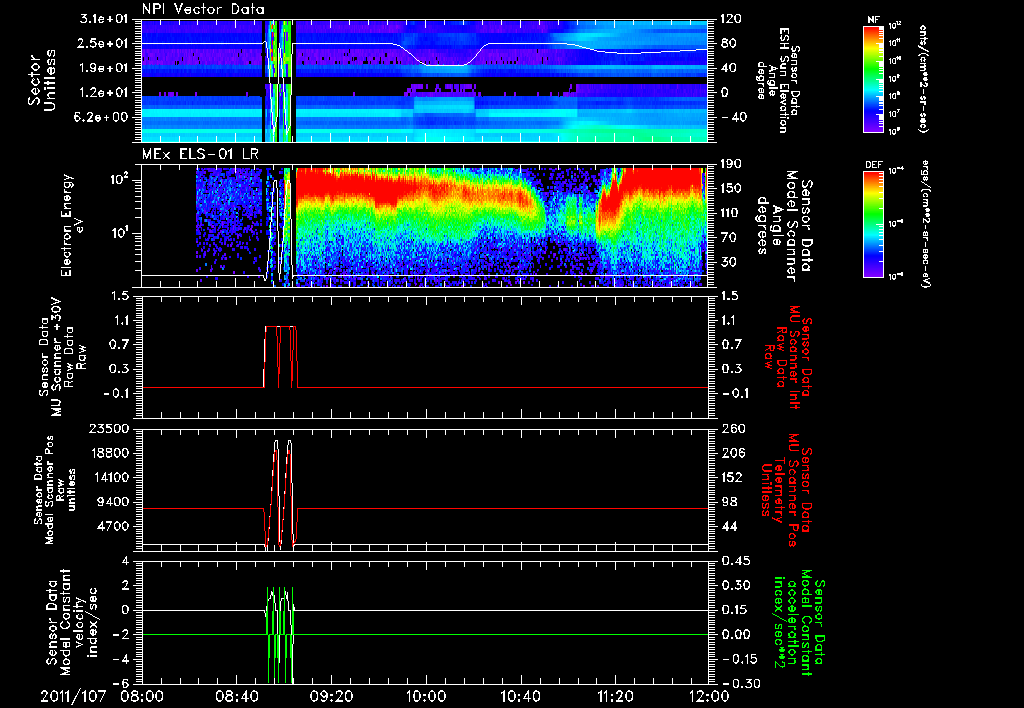Click the Model Scanner Pos Raw unitless label
The image size is (1024, 708).
tap(56, 490)
